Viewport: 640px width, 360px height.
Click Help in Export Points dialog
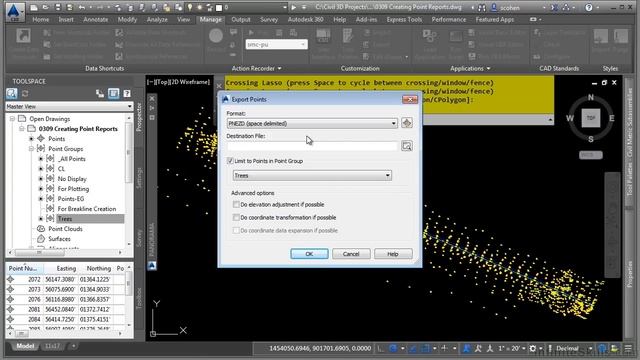coord(393,254)
